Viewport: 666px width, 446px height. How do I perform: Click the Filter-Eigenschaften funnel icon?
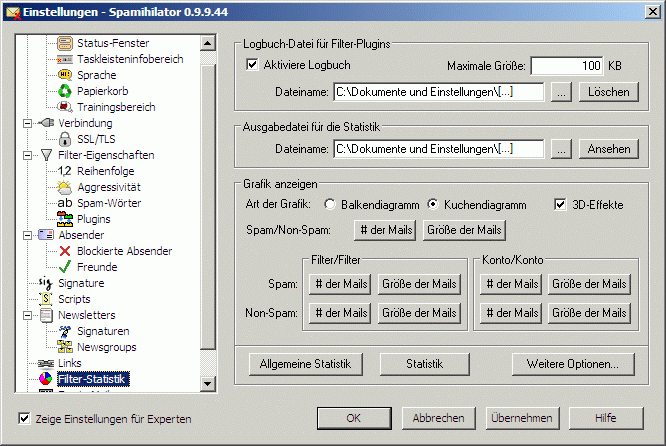46,155
